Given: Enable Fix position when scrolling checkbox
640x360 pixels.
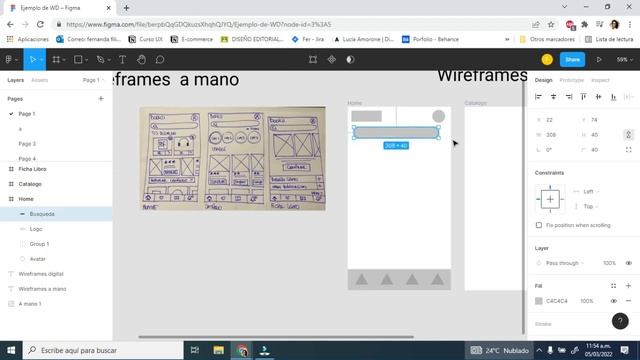Looking at the screenshot, I should click(539, 225).
